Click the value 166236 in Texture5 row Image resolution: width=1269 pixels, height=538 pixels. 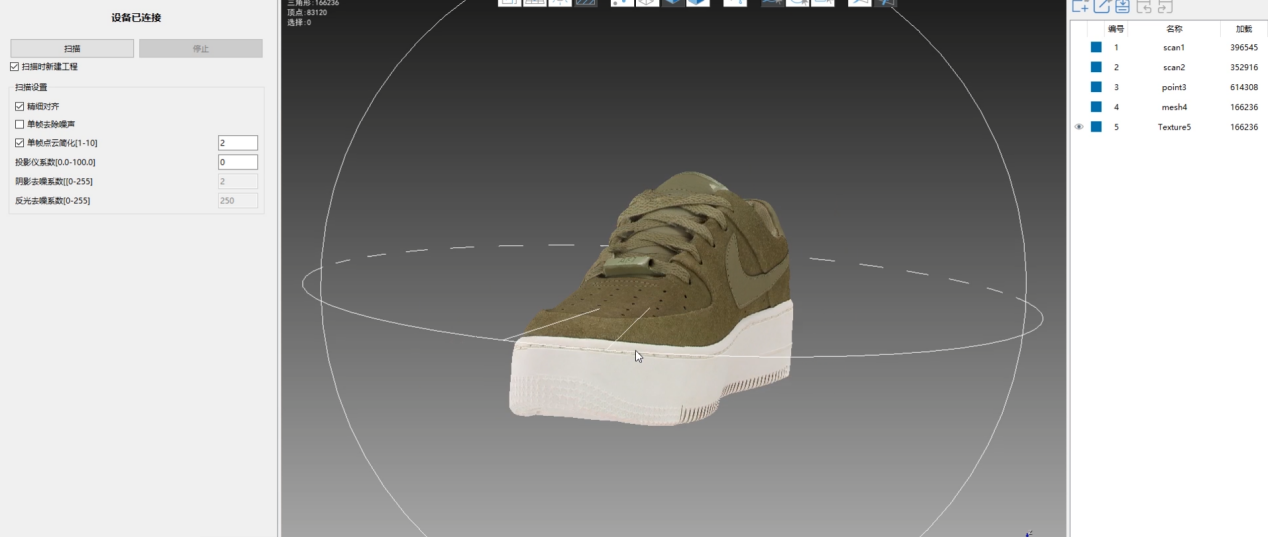click(1244, 127)
